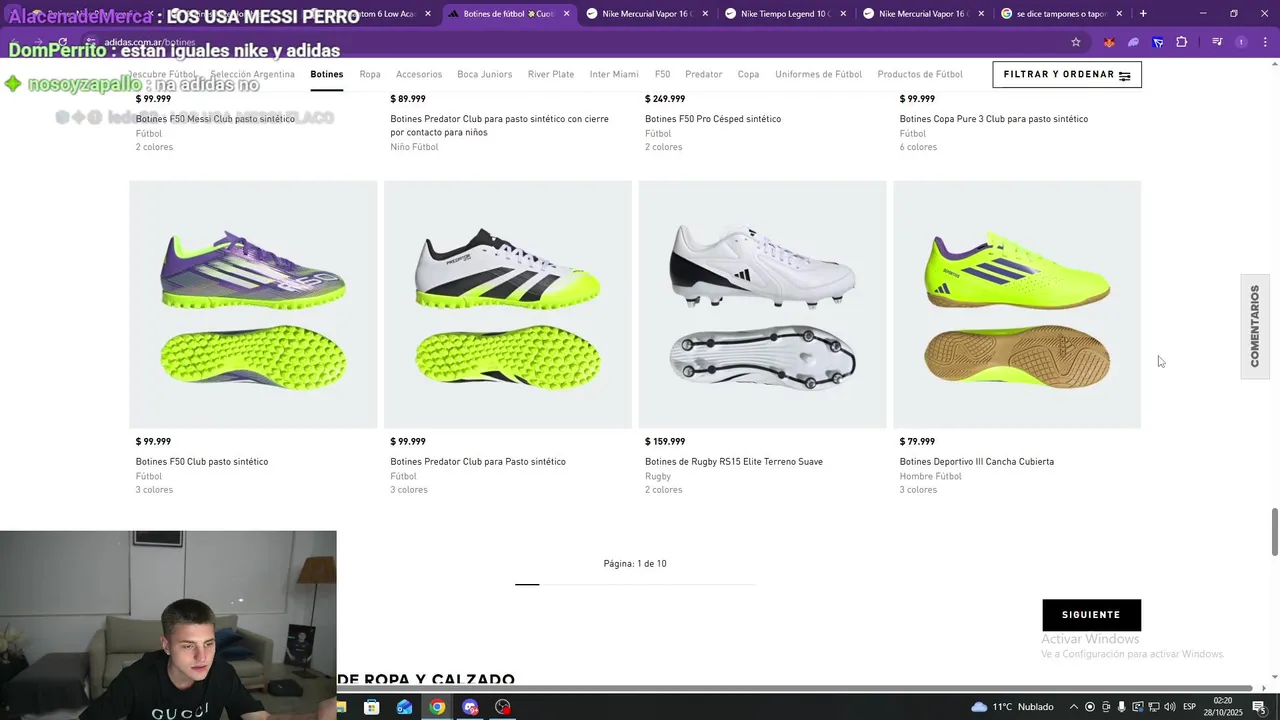Open the microphone tray icon
The width and height of the screenshot is (1280, 720).
click(1121, 707)
